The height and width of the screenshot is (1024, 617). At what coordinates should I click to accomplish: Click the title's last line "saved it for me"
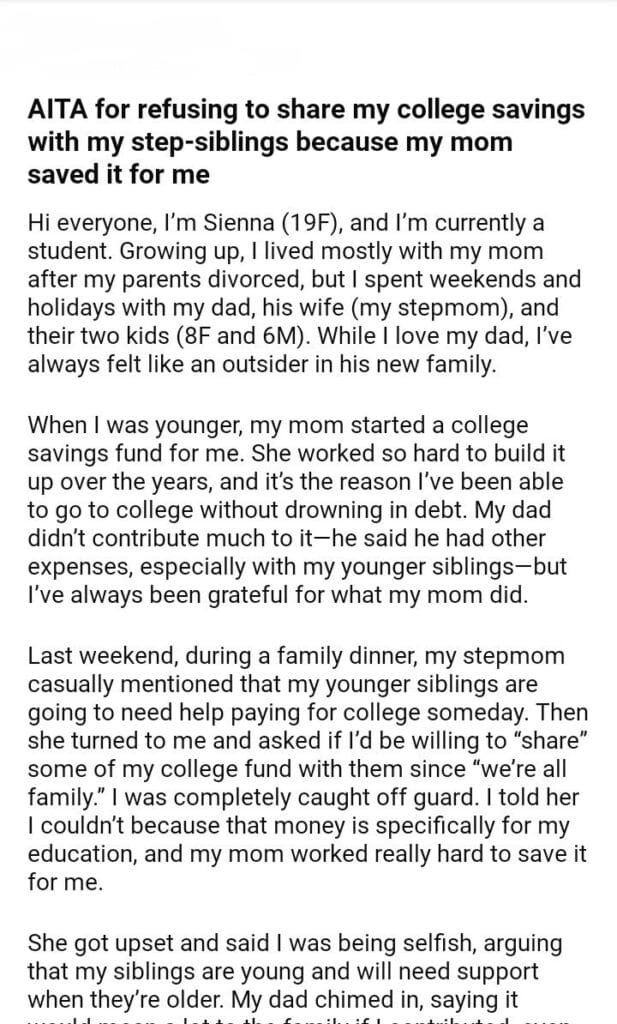click(x=119, y=173)
